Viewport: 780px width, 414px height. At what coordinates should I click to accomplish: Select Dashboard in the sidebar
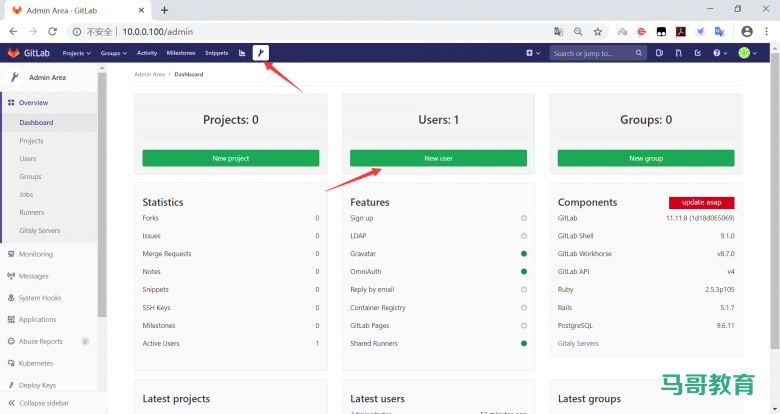36,122
